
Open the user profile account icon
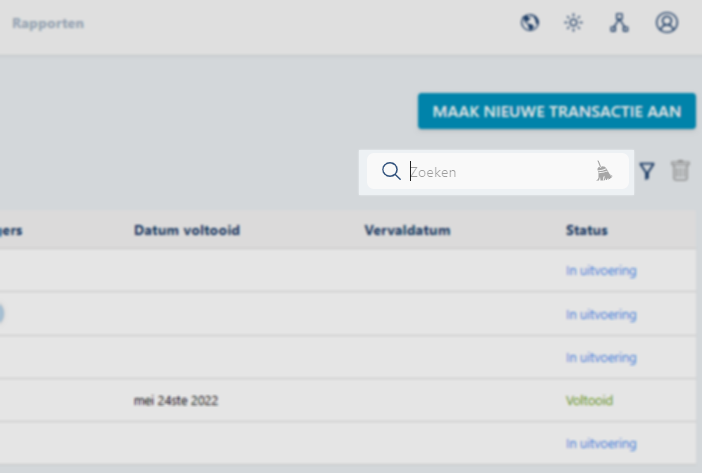coord(667,22)
